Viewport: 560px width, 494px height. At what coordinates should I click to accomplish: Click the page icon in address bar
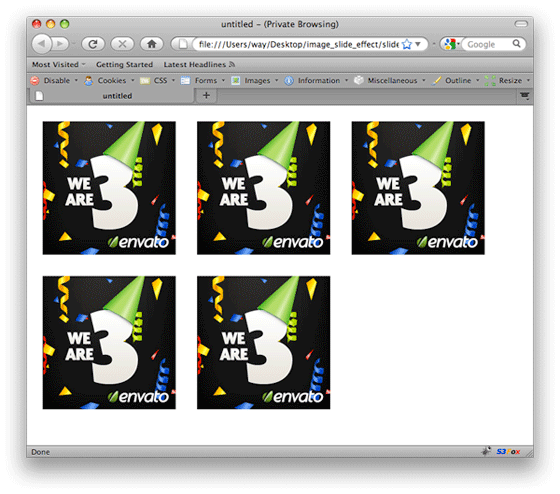point(183,44)
